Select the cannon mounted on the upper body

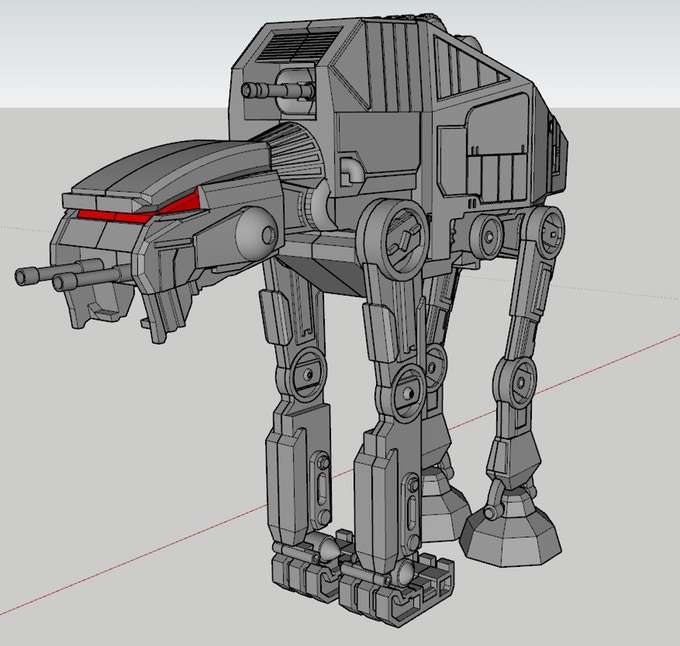pyautogui.click(x=278, y=90)
